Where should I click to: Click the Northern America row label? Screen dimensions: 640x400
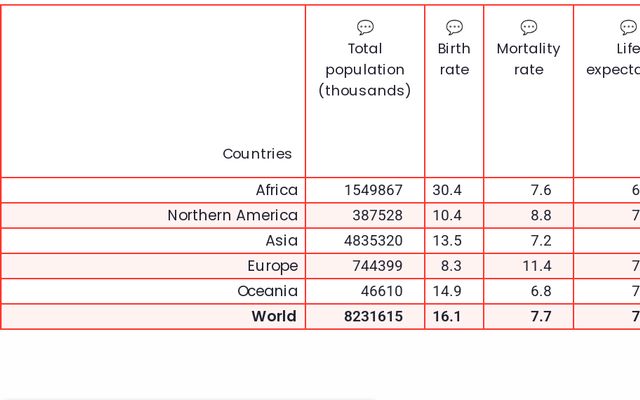[x=232, y=215]
